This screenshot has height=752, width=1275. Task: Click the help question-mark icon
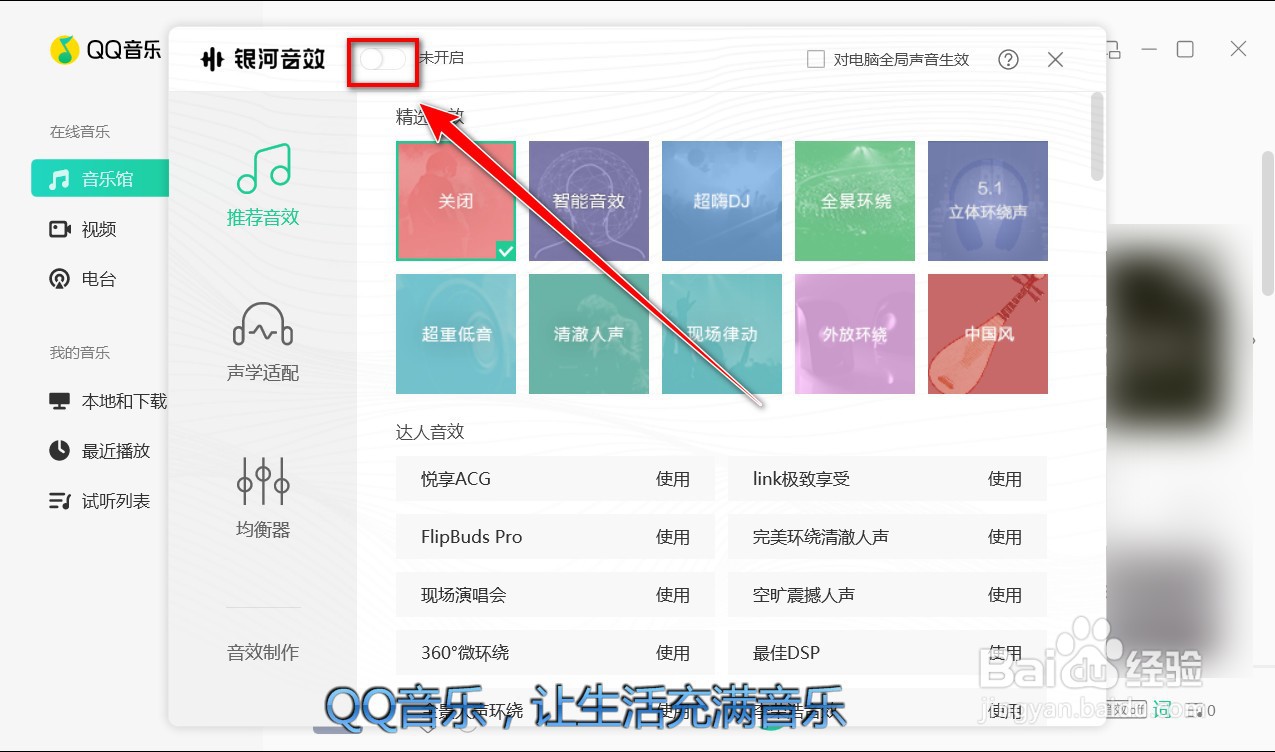tap(1008, 60)
